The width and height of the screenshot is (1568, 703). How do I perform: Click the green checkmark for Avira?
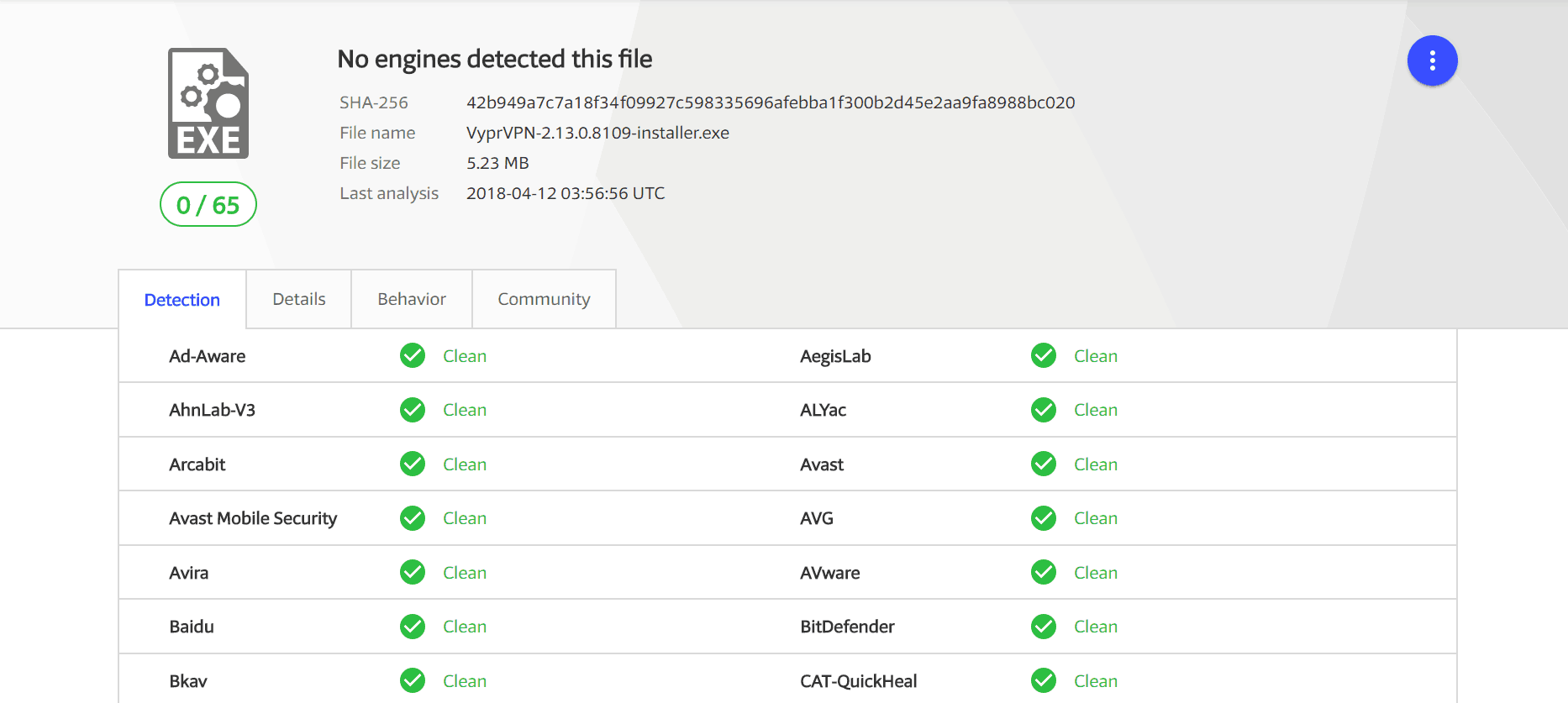click(x=413, y=573)
